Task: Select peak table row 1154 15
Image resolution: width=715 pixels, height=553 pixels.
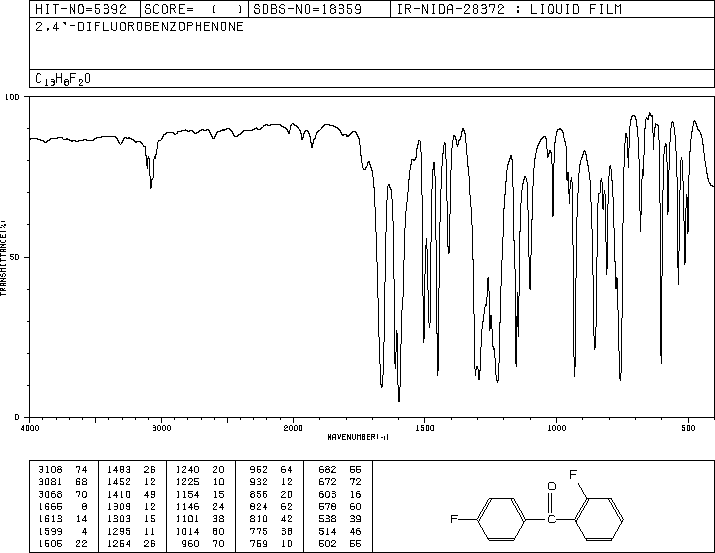Action: [x=200, y=495]
